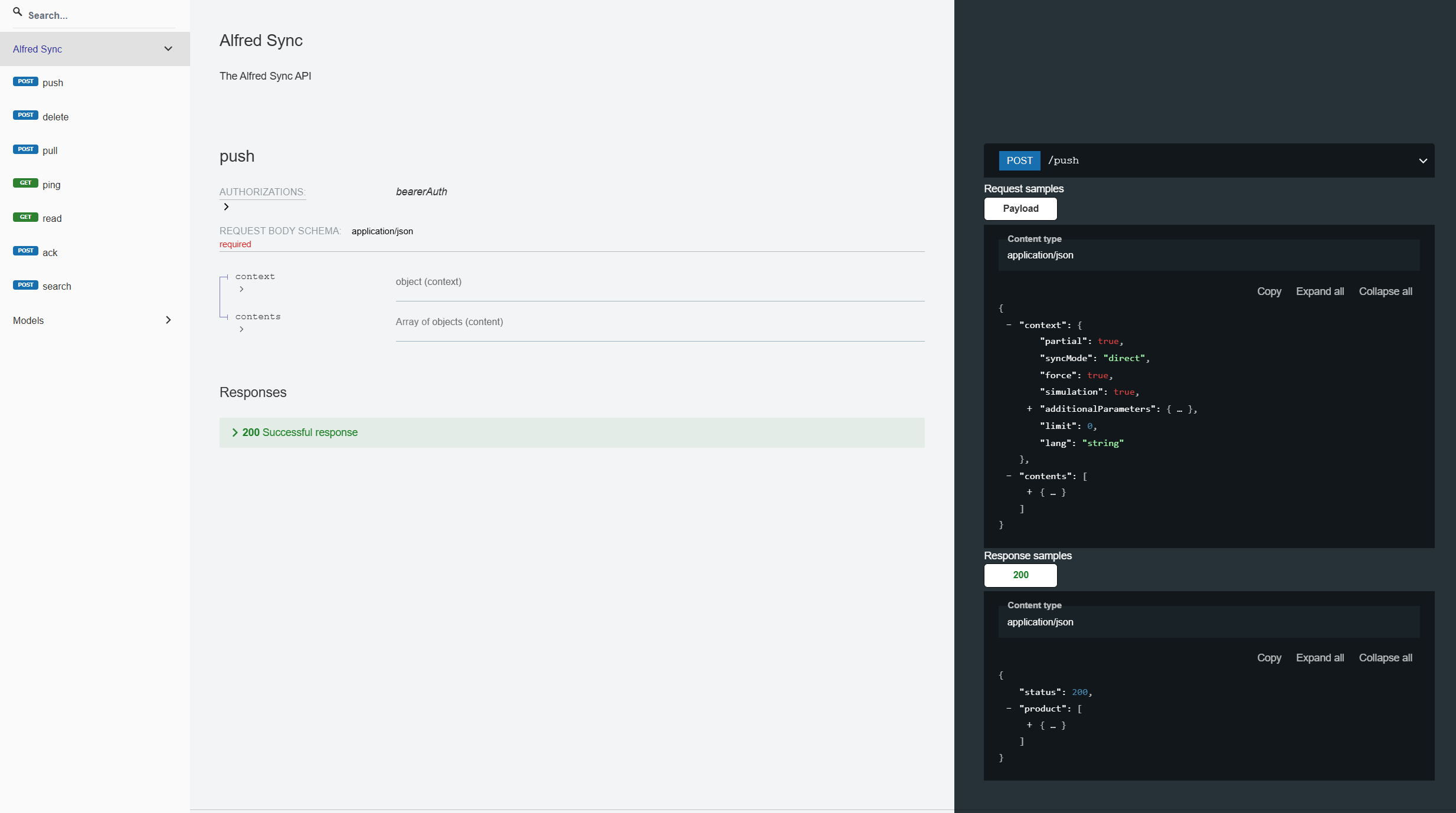Expand the "additionalParameters" JSON node
Screen dimensions: 1456x813
(1029, 409)
